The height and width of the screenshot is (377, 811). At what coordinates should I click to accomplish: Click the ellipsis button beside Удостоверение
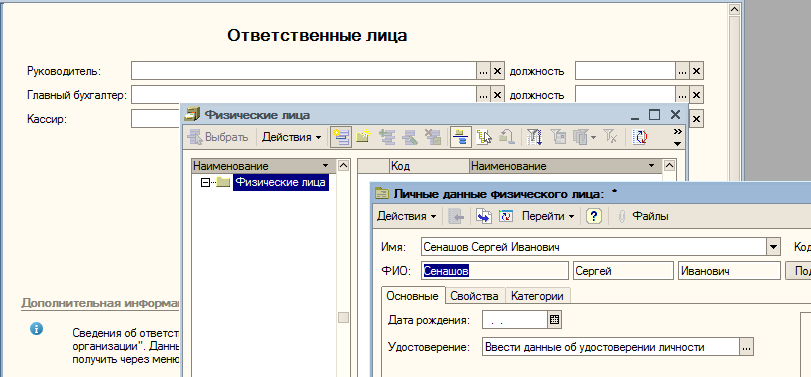click(746, 347)
